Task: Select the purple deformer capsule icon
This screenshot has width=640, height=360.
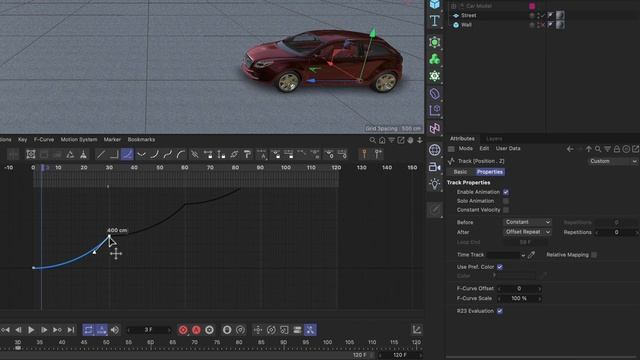Action: (435, 93)
